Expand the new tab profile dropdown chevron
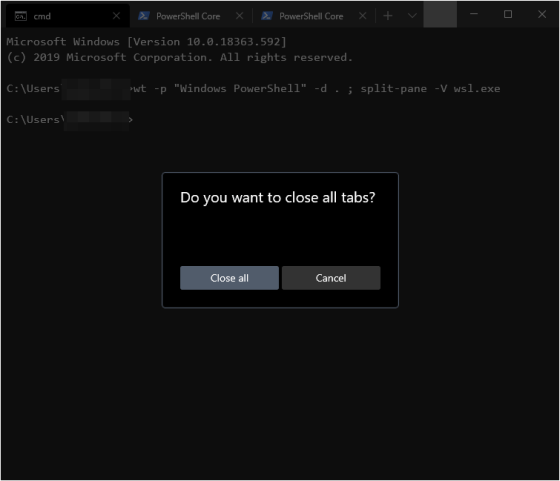Image resolution: width=560 pixels, height=481 pixels. 412,16
